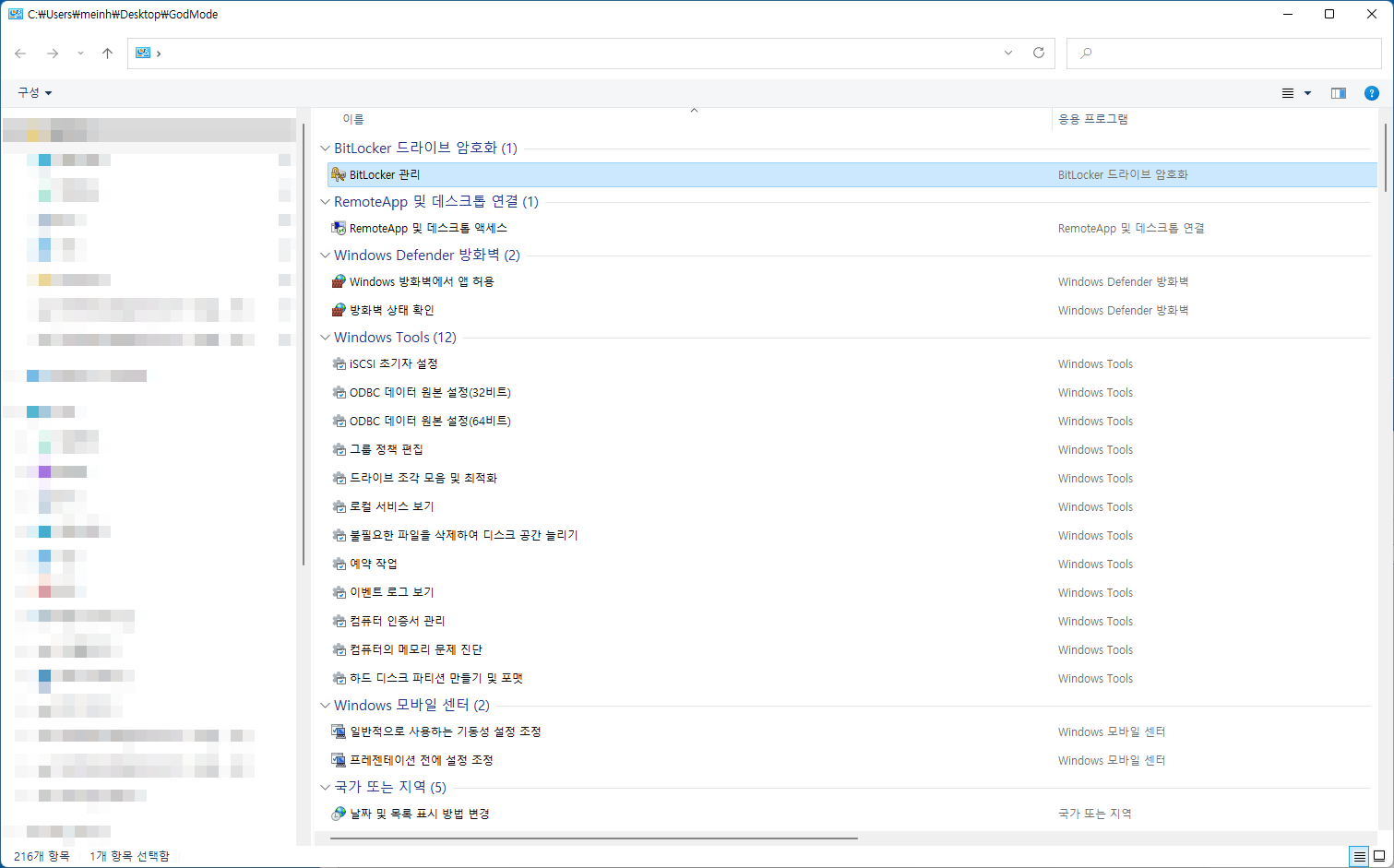This screenshot has height=868, width=1394.
Task: Select '예약 작업' text
Action: 374,564
